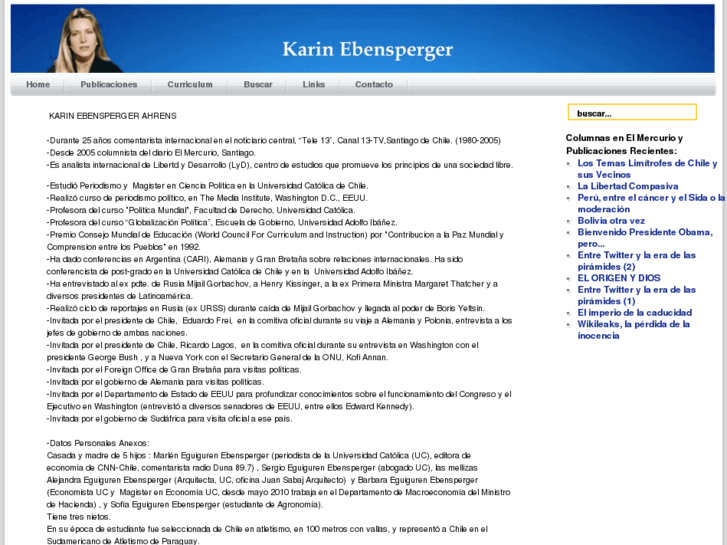The width and height of the screenshot is (727, 545).
Task: Open 'Wikileaks, la pérdida de la inocencia' link
Action: click(633, 330)
